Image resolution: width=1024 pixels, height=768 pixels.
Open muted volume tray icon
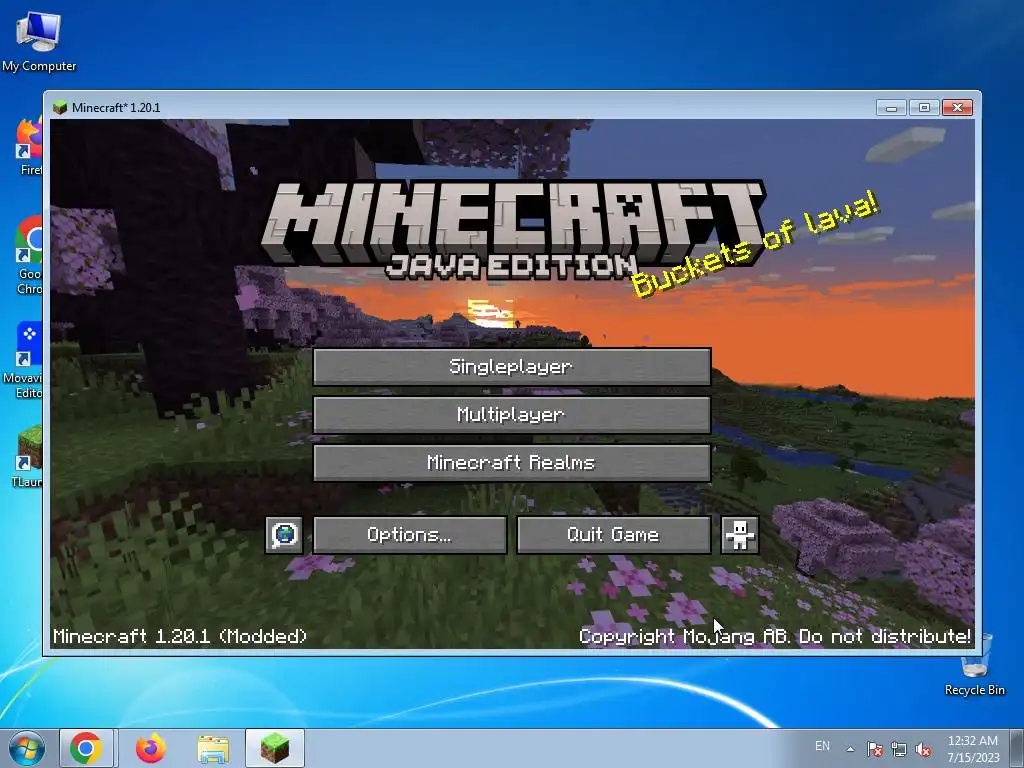[923, 749]
